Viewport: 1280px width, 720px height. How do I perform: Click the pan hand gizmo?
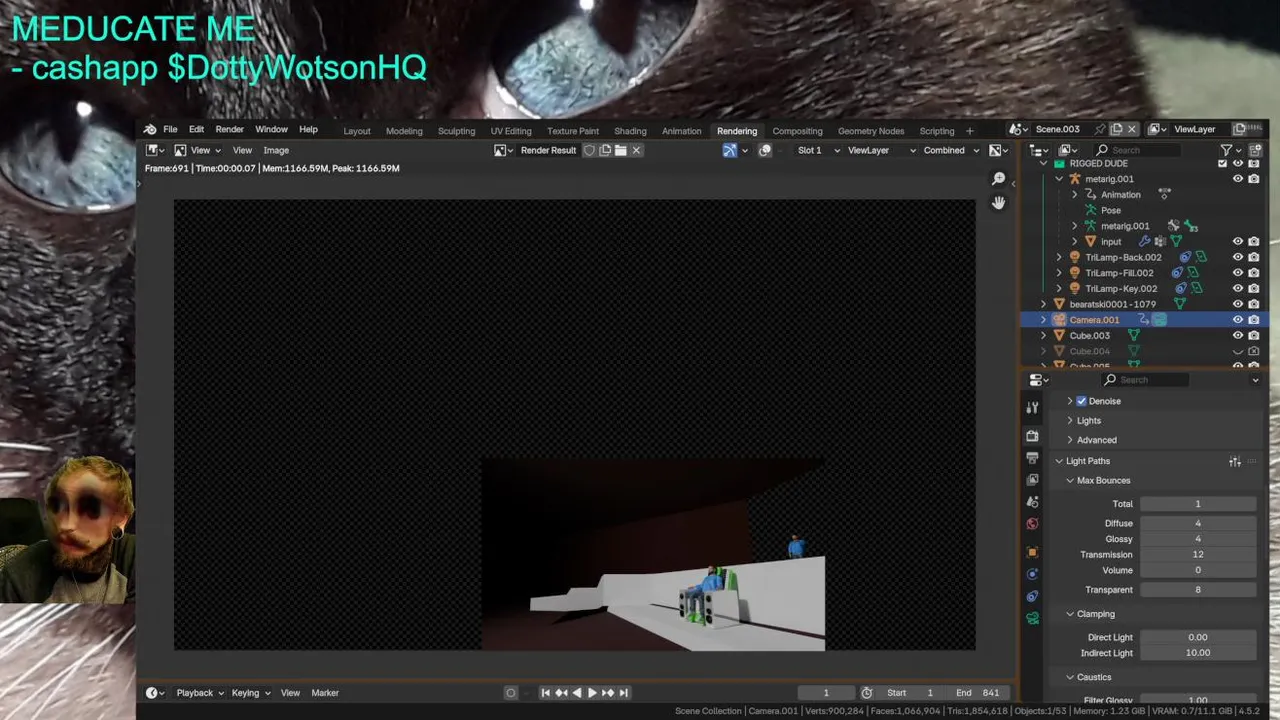998,202
